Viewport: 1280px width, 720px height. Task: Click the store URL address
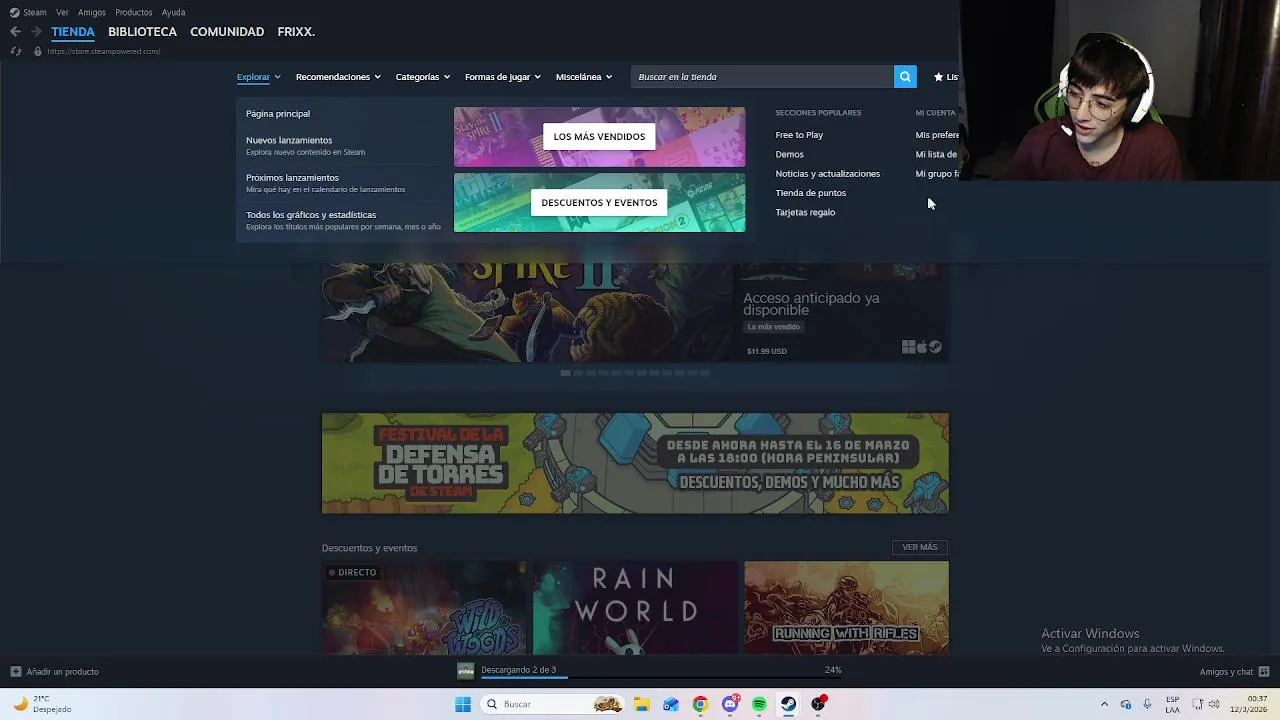pyautogui.click(x=103, y=51)
